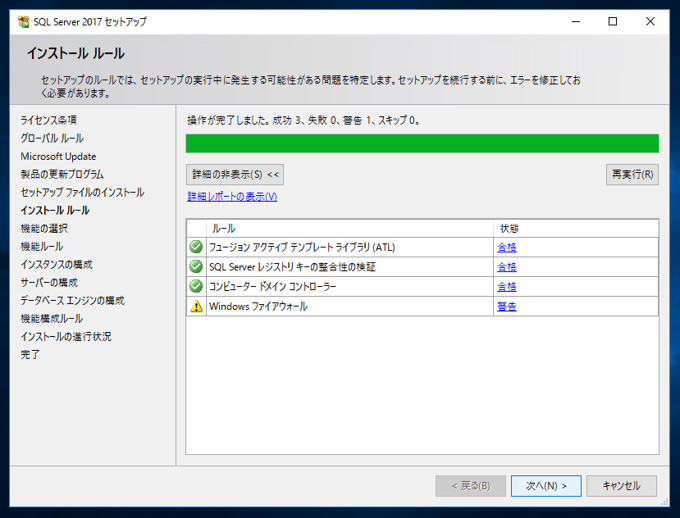Select インスタンスの構成 step in sidebar
This screenshot has width=680, height=518.
click(56, 264)
